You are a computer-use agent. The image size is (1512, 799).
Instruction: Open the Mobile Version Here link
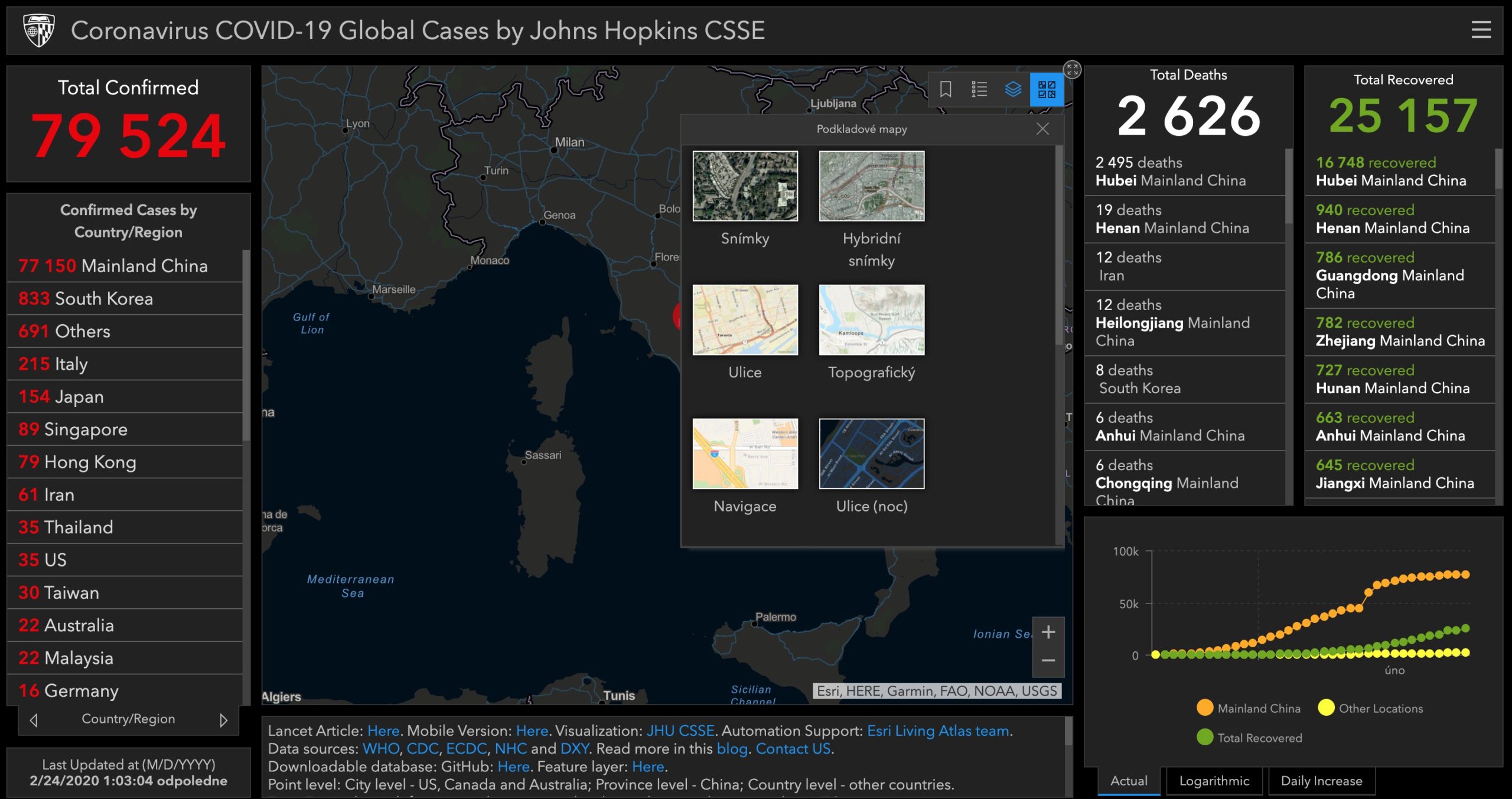coord(532,731)
